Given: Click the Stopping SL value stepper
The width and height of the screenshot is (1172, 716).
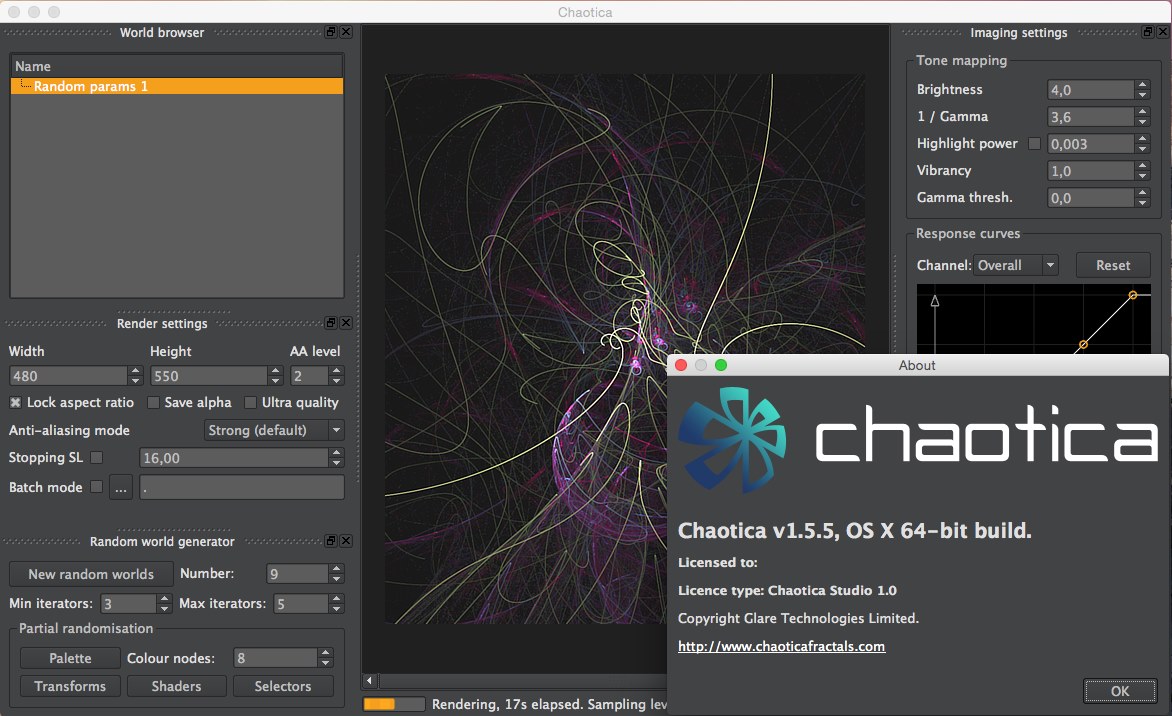Looking at the screenshot, I should coord(336,457).
